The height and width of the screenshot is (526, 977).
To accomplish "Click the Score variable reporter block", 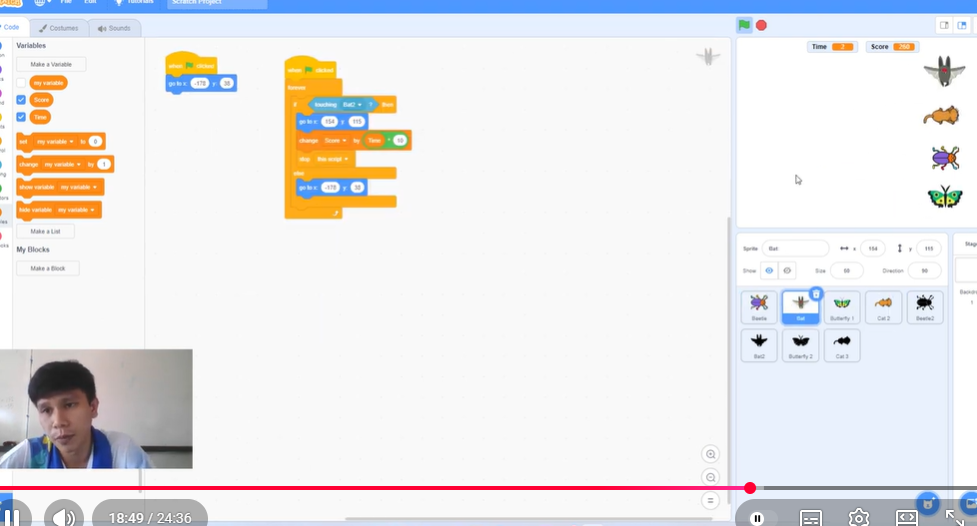I will [x=41, y=100].
